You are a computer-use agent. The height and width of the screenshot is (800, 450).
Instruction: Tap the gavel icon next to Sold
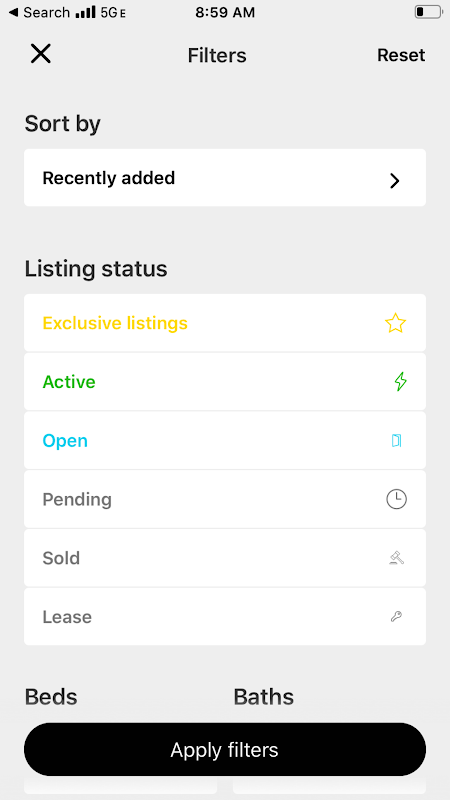(x=396, y=558)
